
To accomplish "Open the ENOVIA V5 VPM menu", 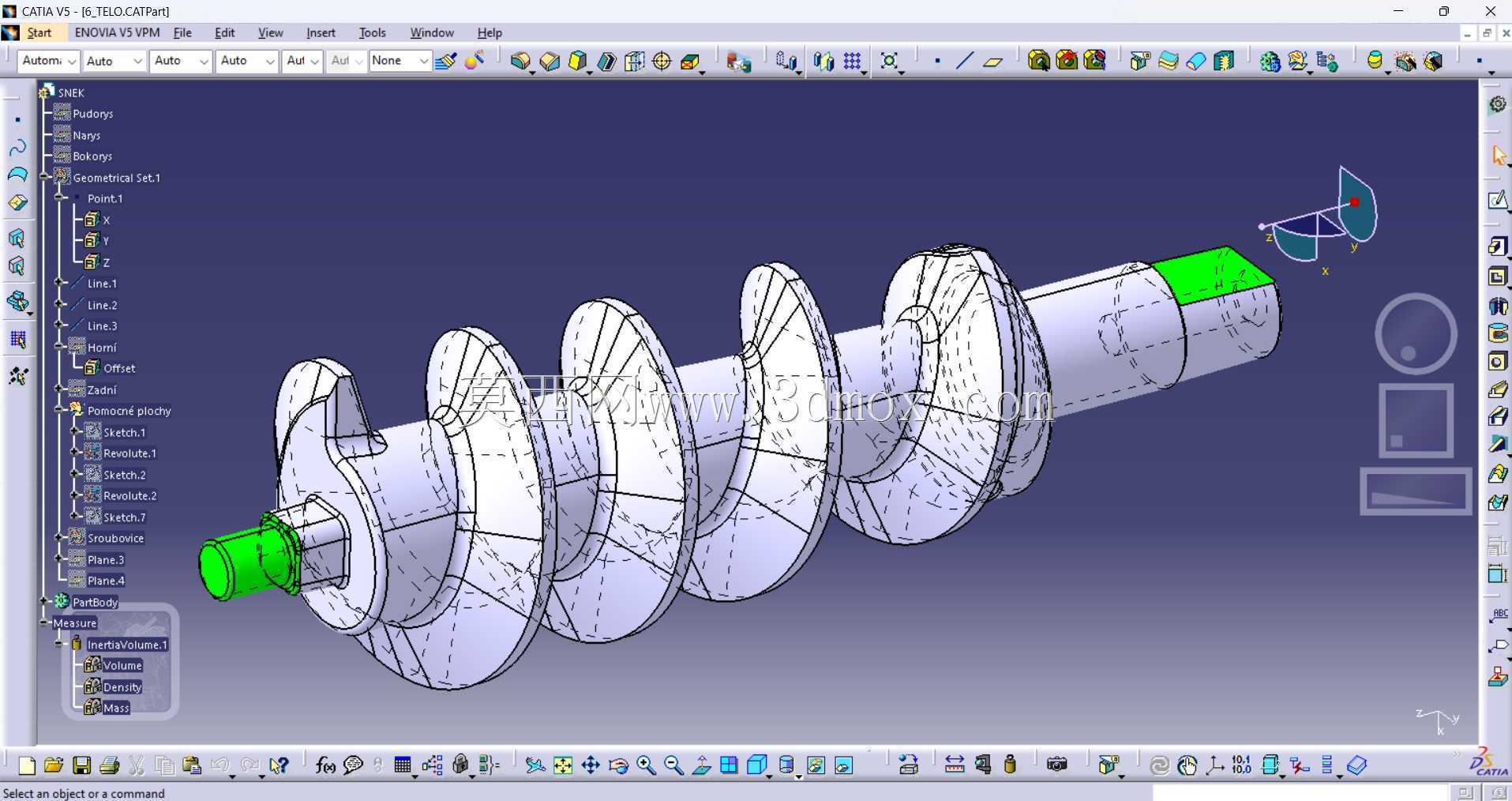I will click(117, 32).
